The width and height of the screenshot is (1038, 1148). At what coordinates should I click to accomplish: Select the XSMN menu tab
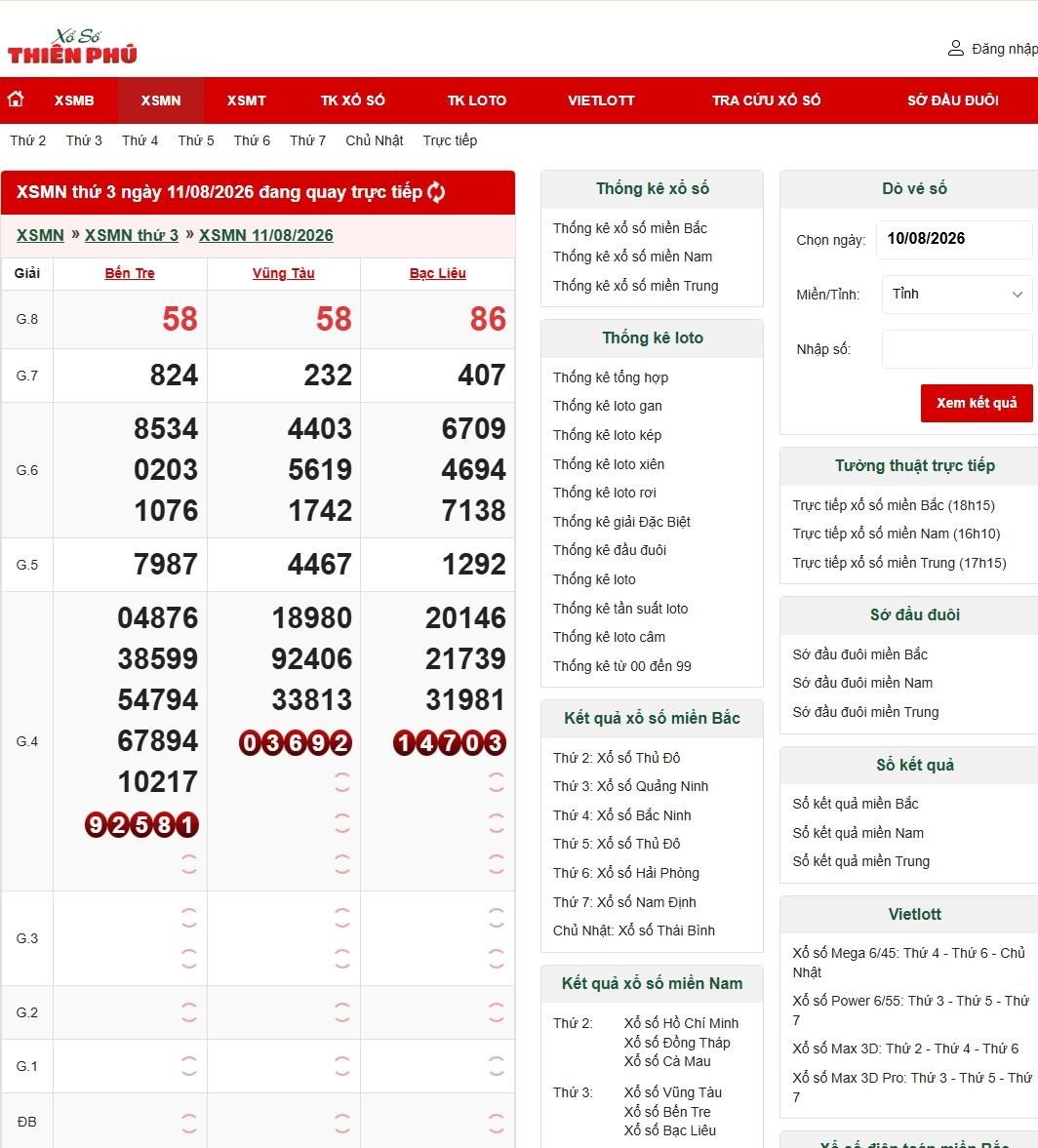160,100
